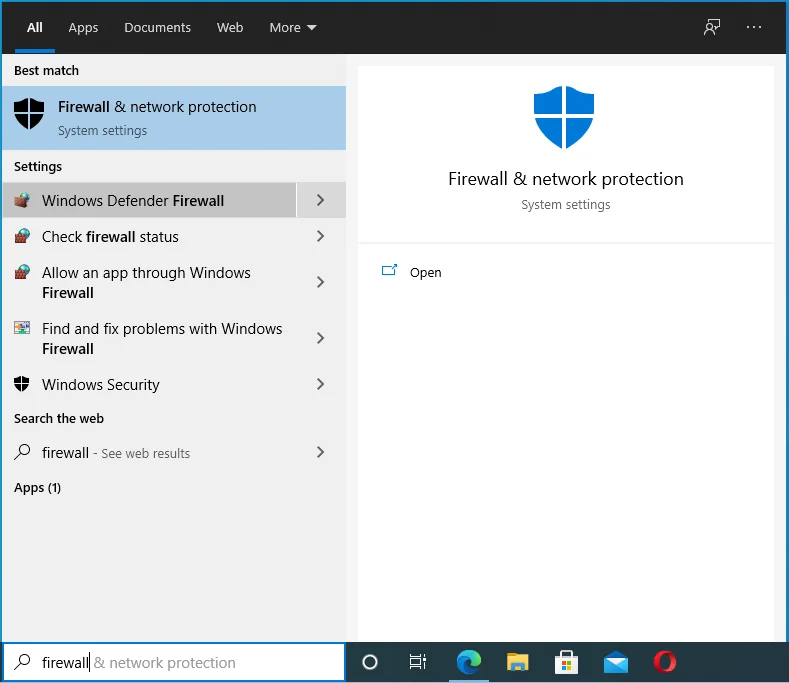Open the three-dot options menu
The image size is (789, 683).
tap(753, 27)
